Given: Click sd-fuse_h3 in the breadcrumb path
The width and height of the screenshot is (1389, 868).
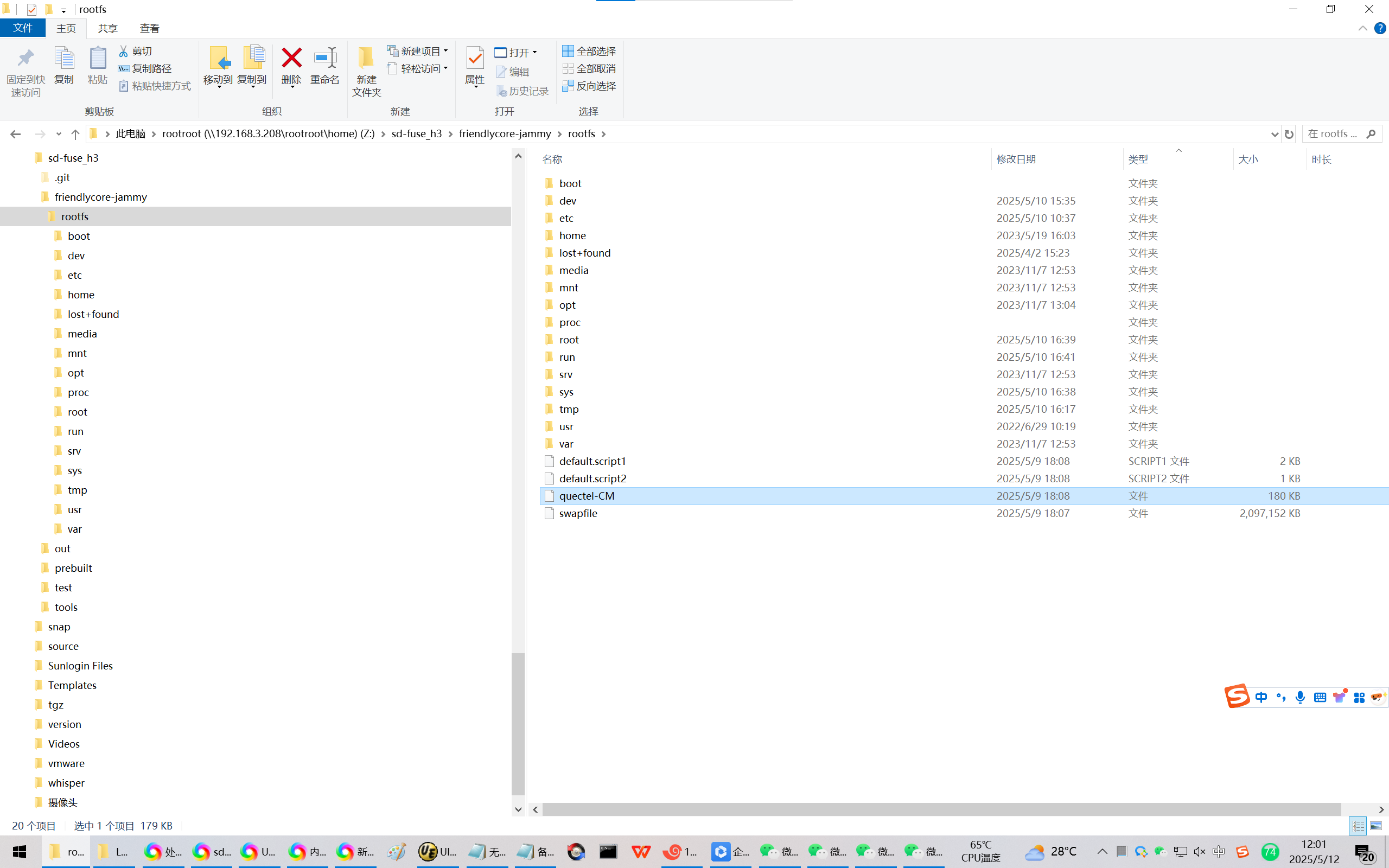Looking at the screenshot, I should 416,134.
